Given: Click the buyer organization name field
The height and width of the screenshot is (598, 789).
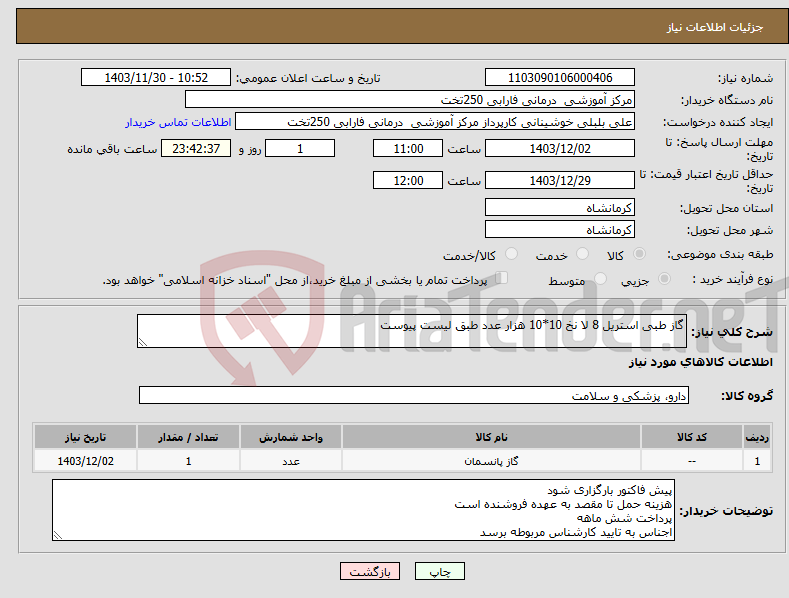Looking at the screenshot, I should (410, 100).
